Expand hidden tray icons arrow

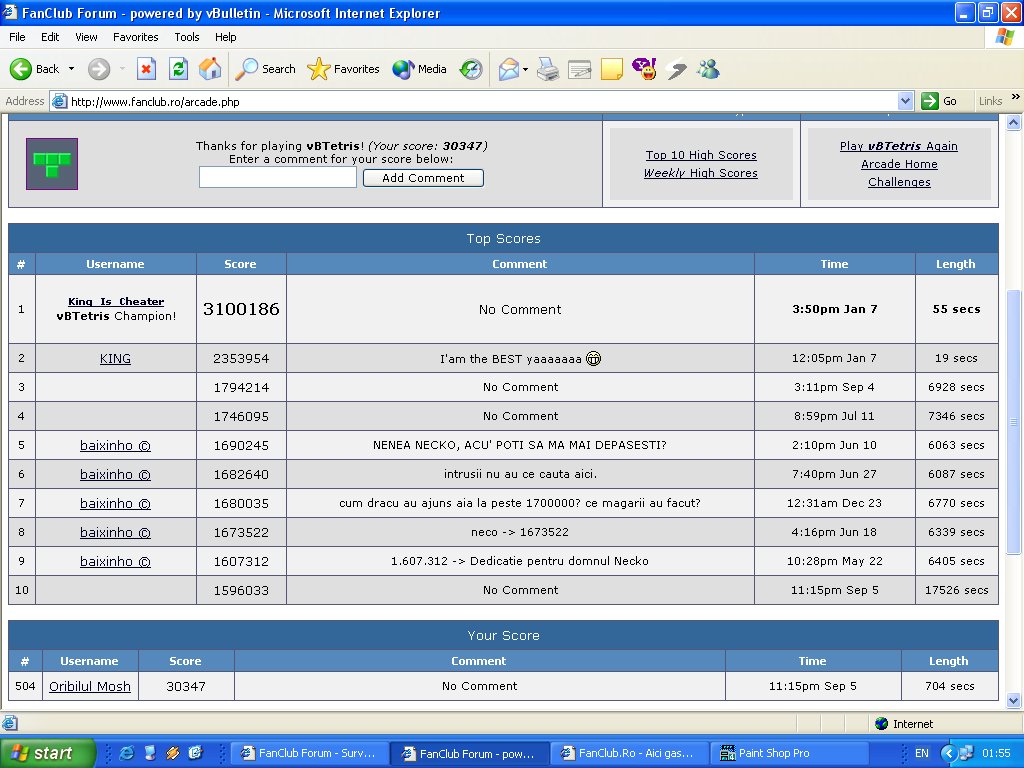(949, 753)
